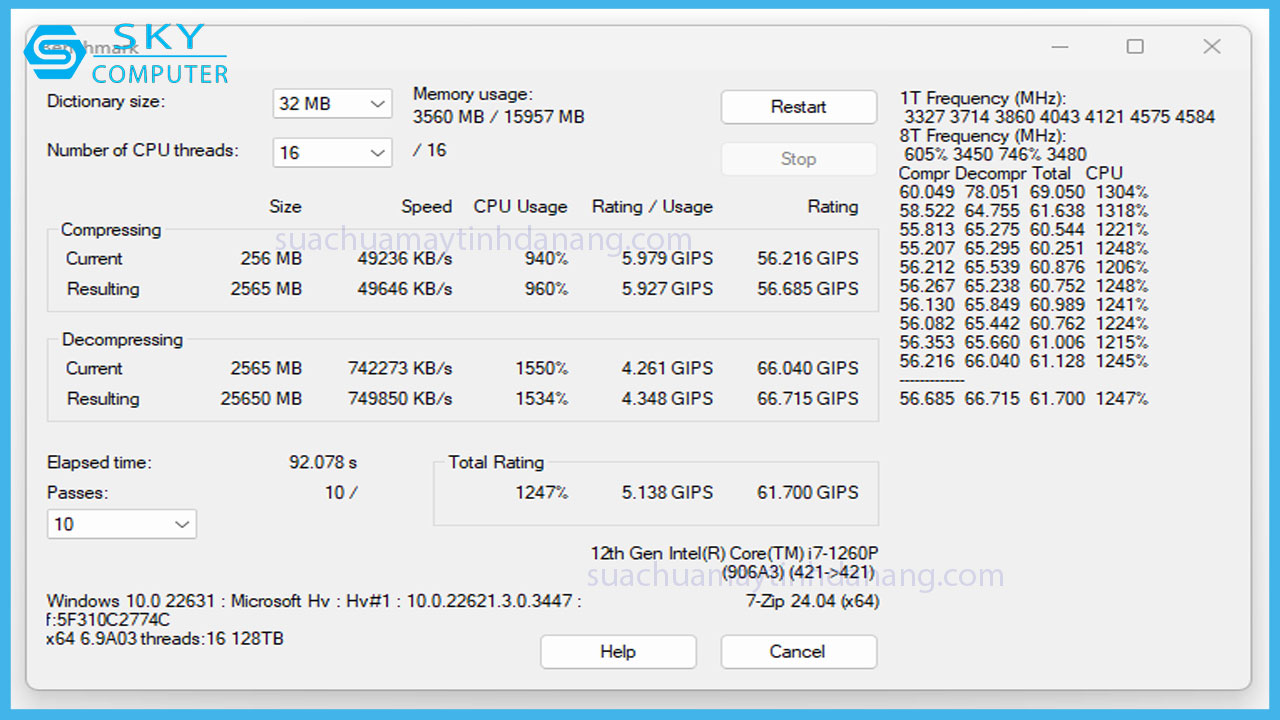1280x720 pixels.
Task: Open Help for the benchmark
Action: tap(617, 651)
